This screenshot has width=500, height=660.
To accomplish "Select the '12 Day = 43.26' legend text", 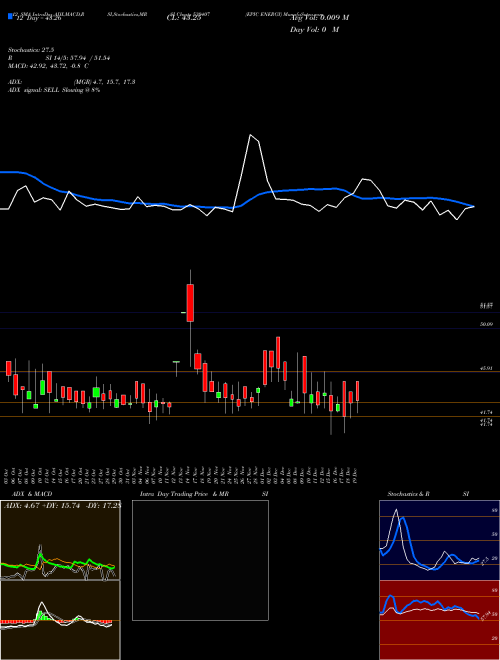I will click(38, 18).
